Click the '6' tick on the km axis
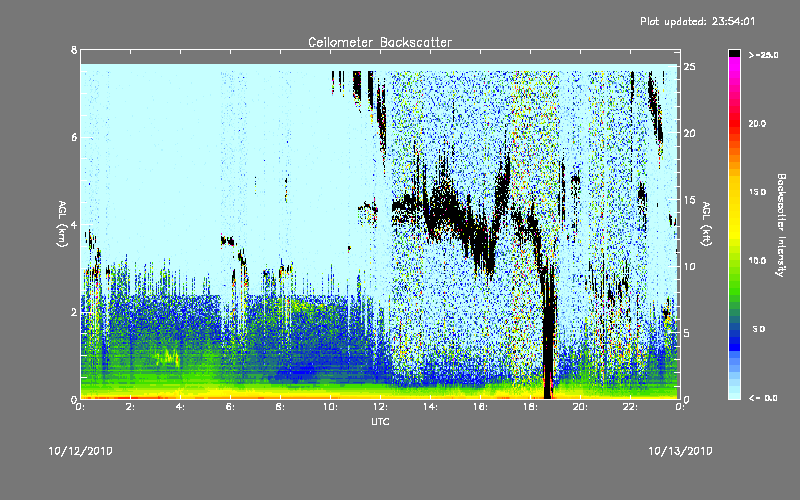 point(74,137)
